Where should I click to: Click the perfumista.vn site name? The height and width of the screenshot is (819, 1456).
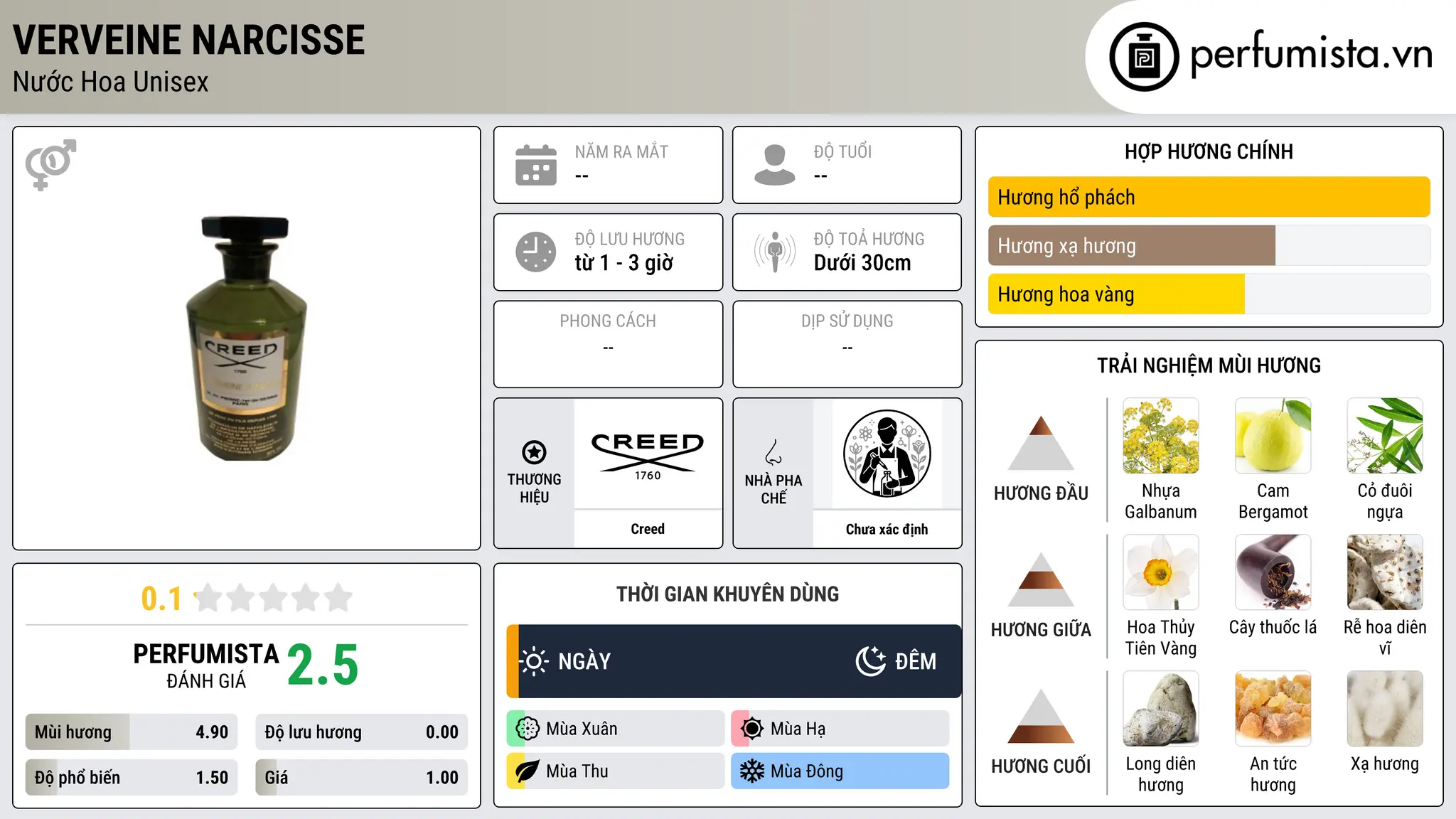click(1311, 53)
